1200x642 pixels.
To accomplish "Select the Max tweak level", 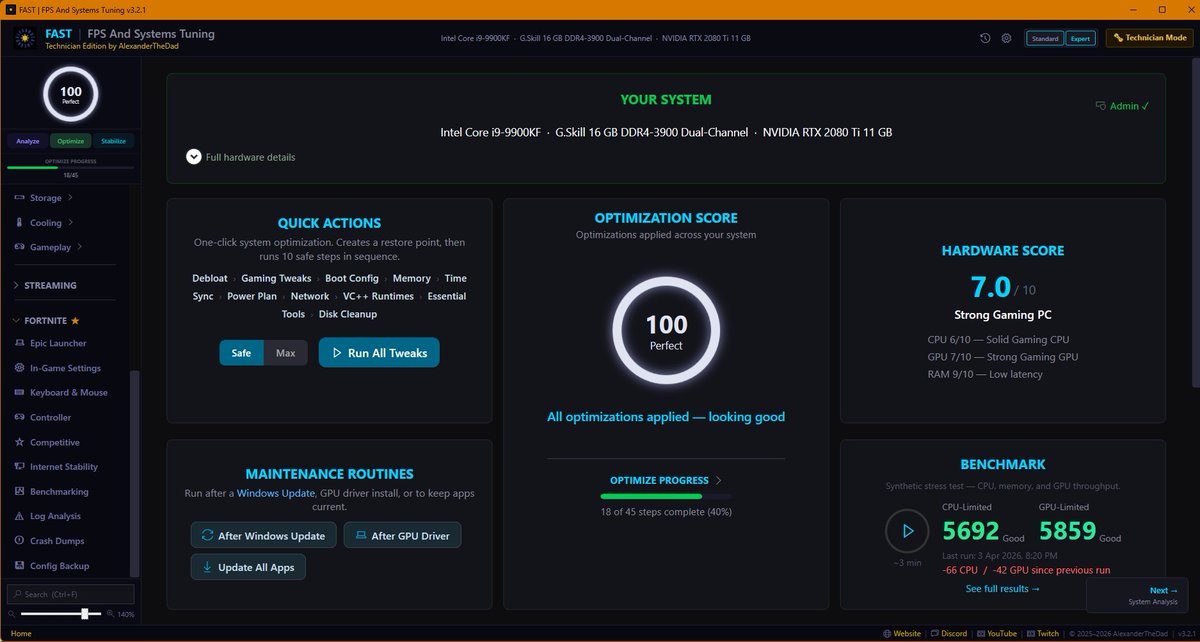I will point(286,353).
